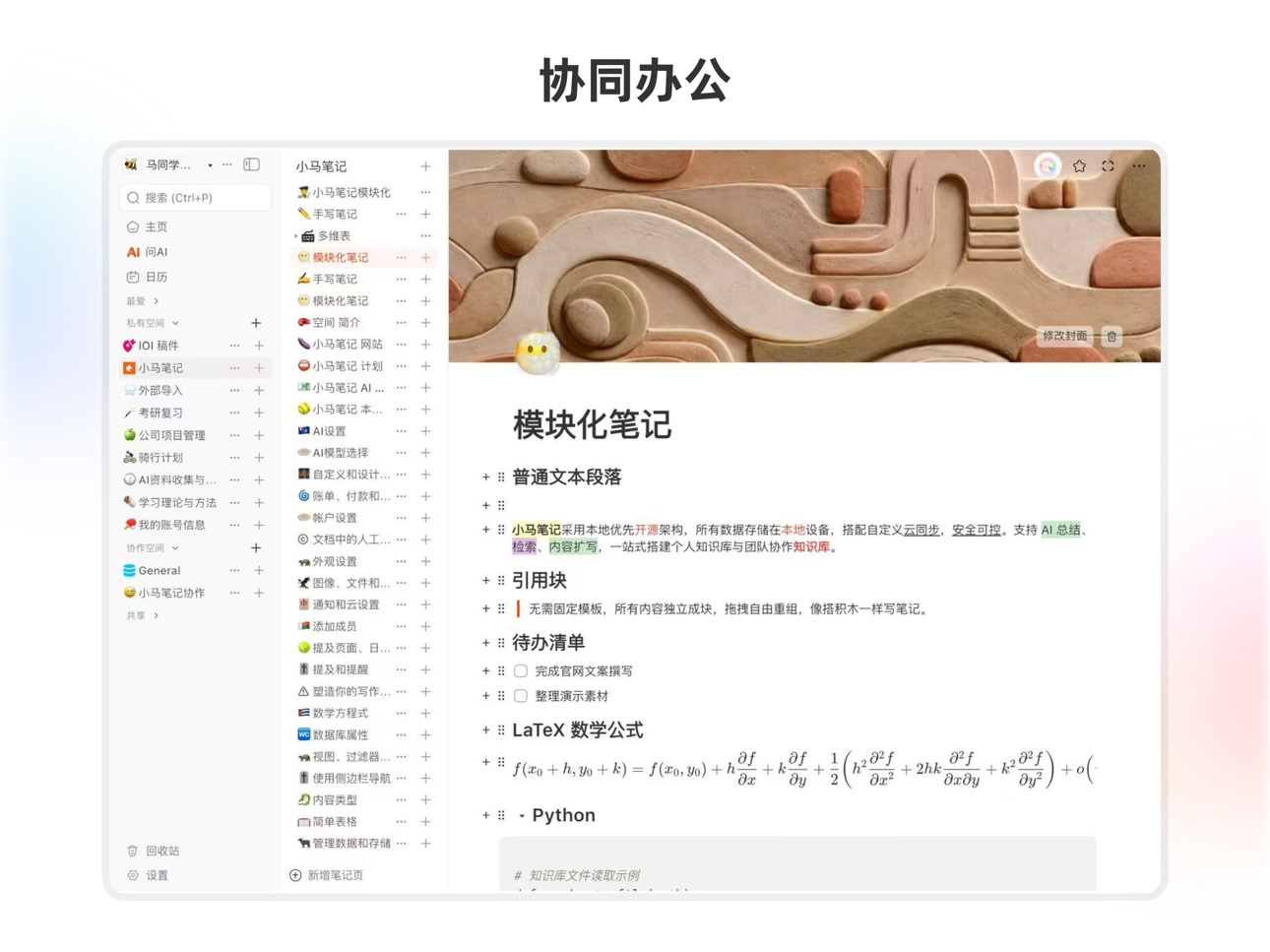Open the 安全可控 underlined link
1270x952 pixels.
[976, 531]
